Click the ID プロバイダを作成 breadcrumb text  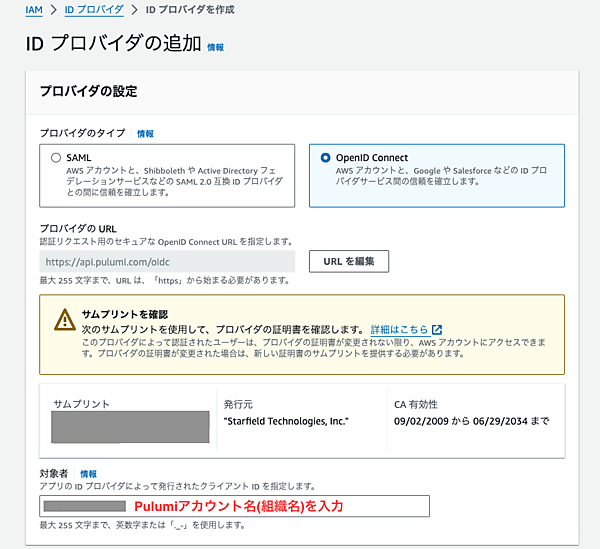190,10
